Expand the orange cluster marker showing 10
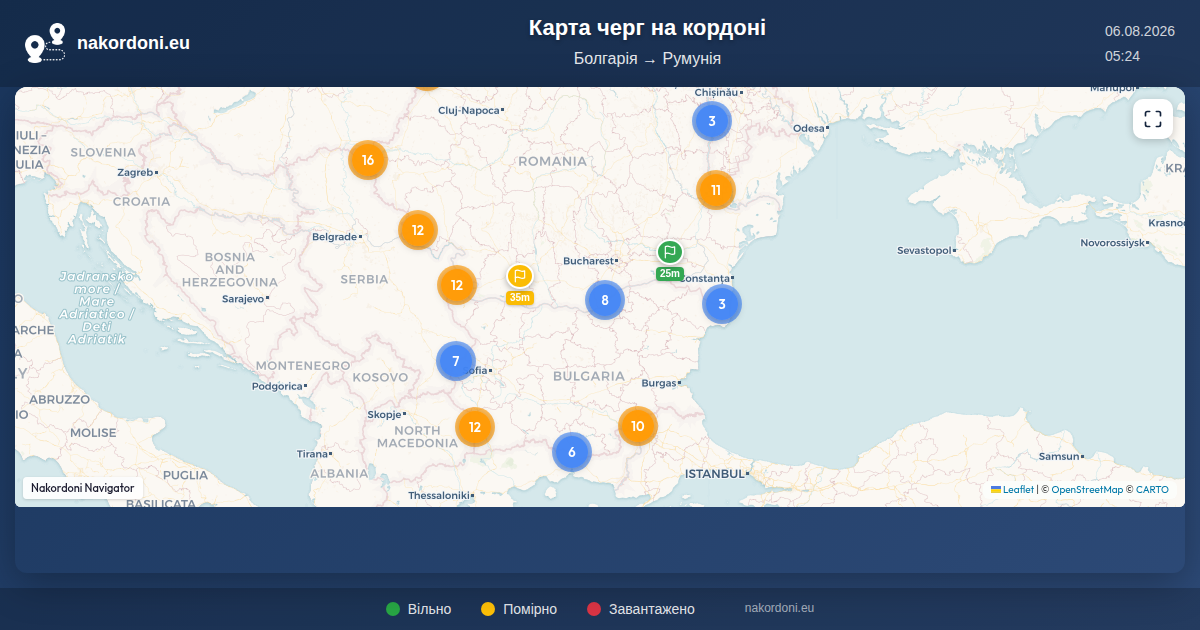Viewport: 1200px width, 630px height. 638,426
